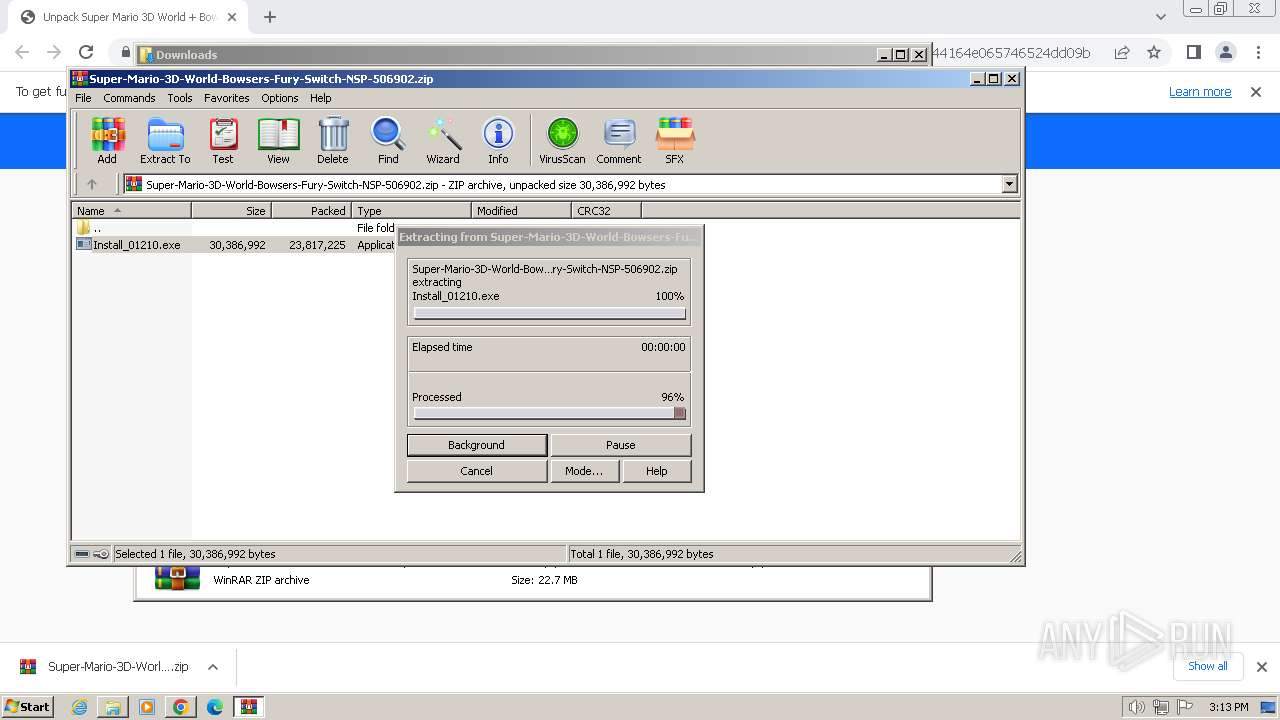Sort by the Packed column header

pos(311,211)
